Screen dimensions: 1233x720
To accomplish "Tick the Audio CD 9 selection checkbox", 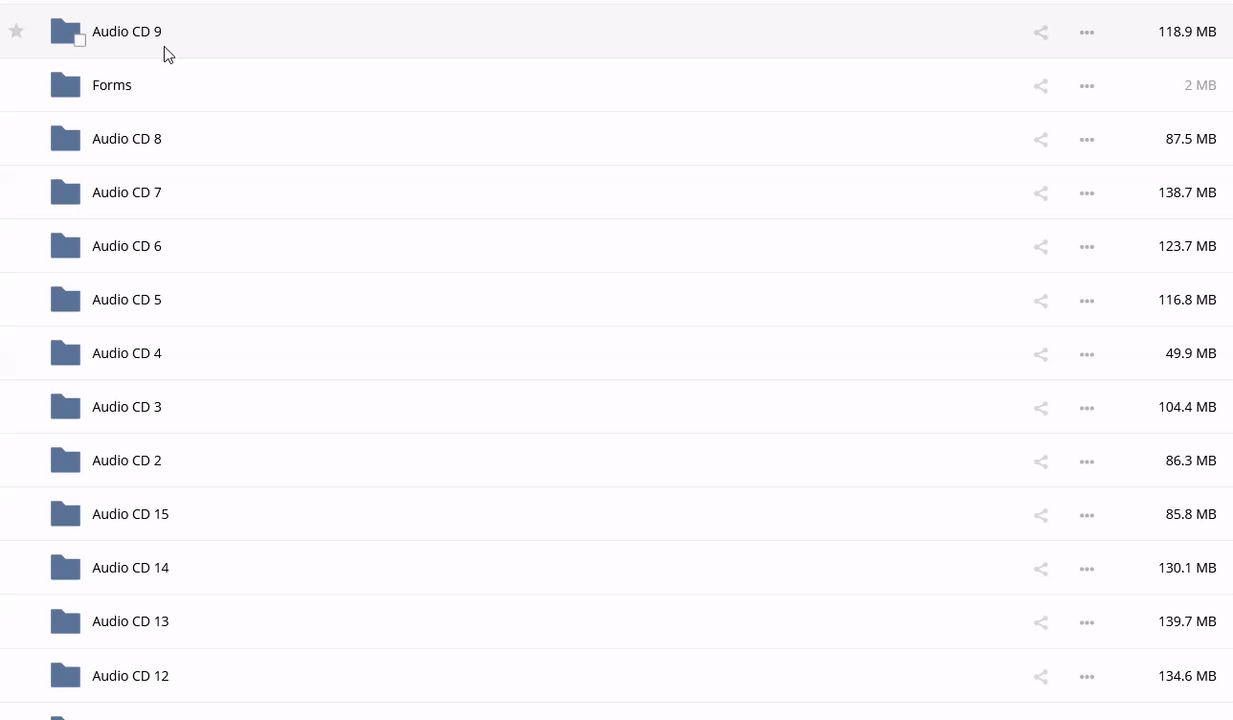I will (80, 41).
